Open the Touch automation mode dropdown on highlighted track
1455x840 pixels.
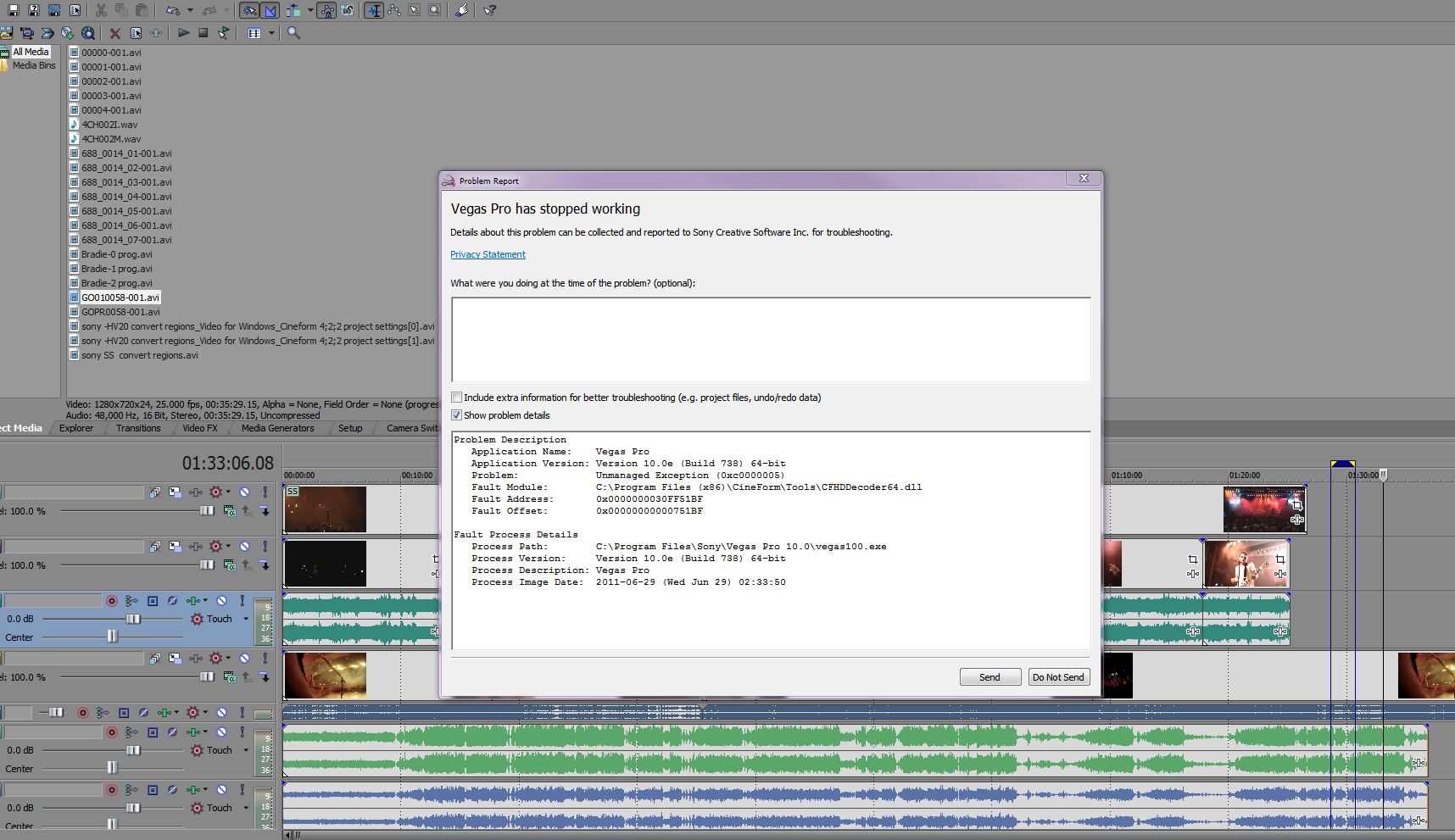click(x=246, y=619)
